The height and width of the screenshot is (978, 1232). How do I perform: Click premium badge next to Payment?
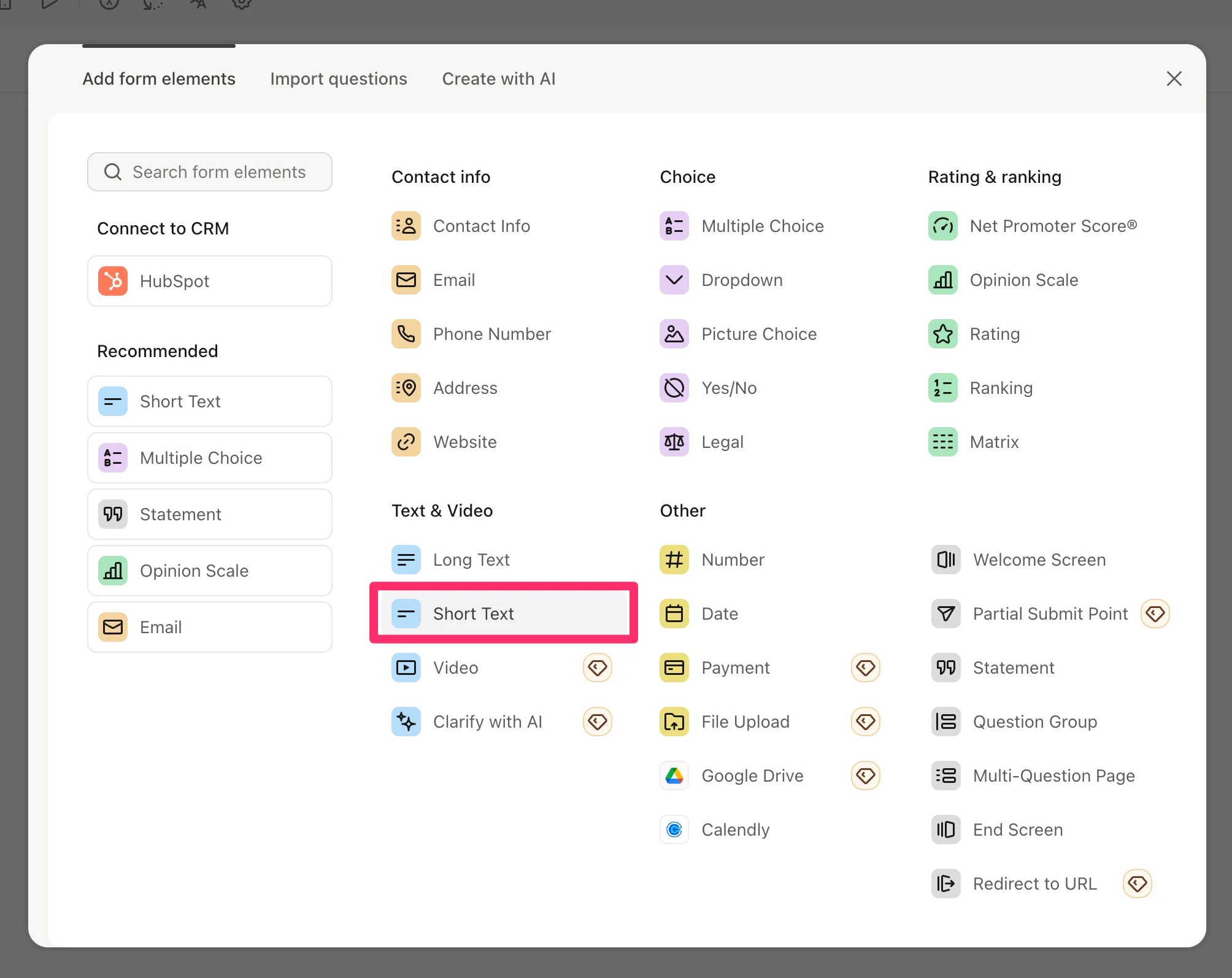coord(865,668)
